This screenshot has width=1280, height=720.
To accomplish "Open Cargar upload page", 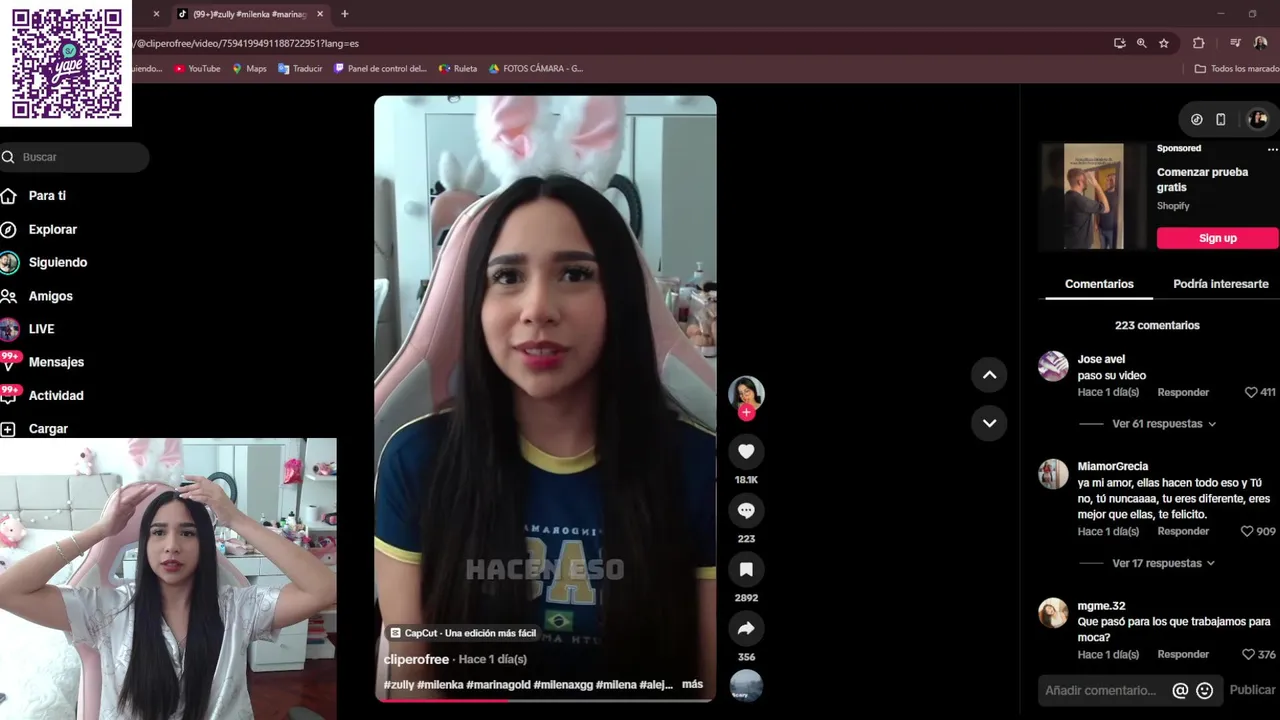I will click(48, 429).
